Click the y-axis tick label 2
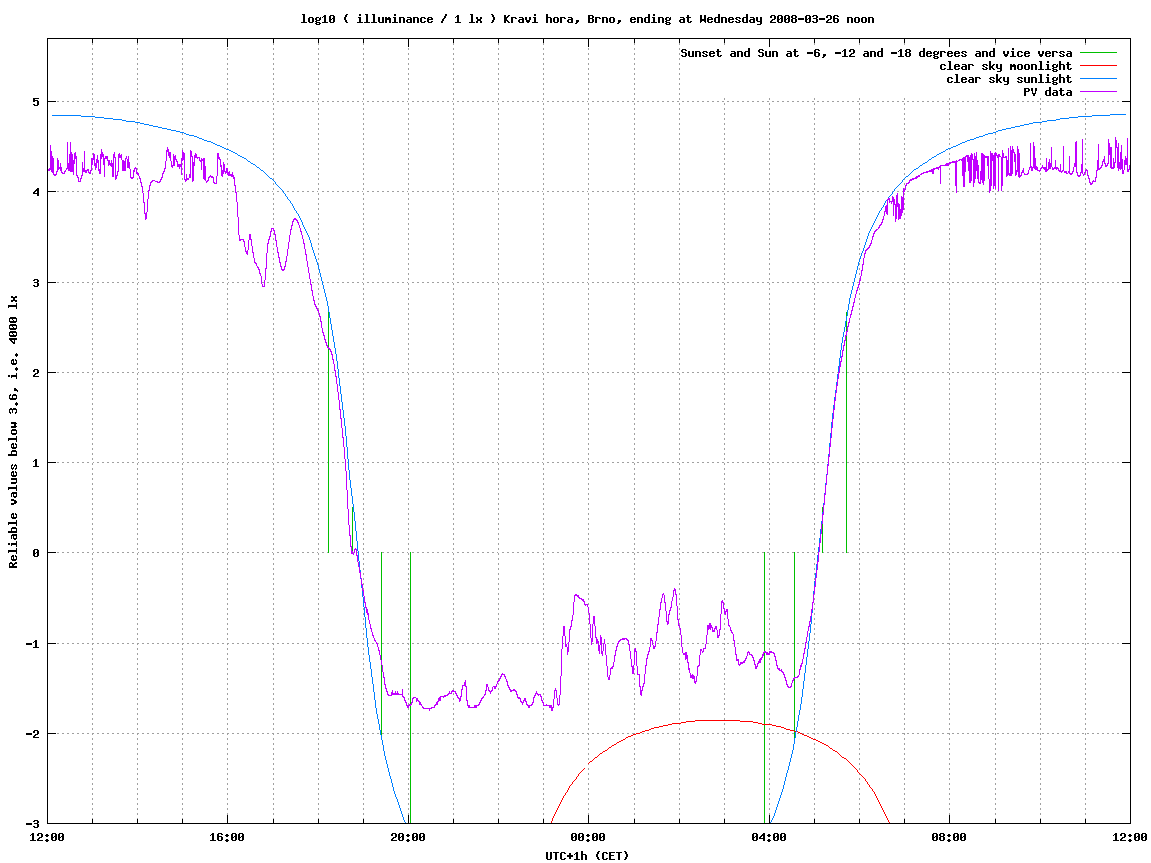This screenshot has width=1151, height=863. click(36, 373)
